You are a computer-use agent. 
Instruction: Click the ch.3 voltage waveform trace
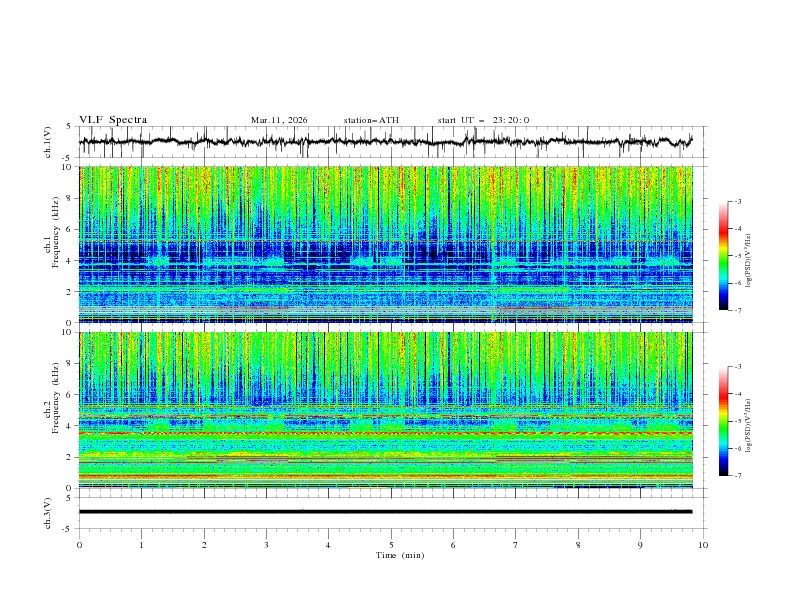pyautogui.click(x=385, y=512)
